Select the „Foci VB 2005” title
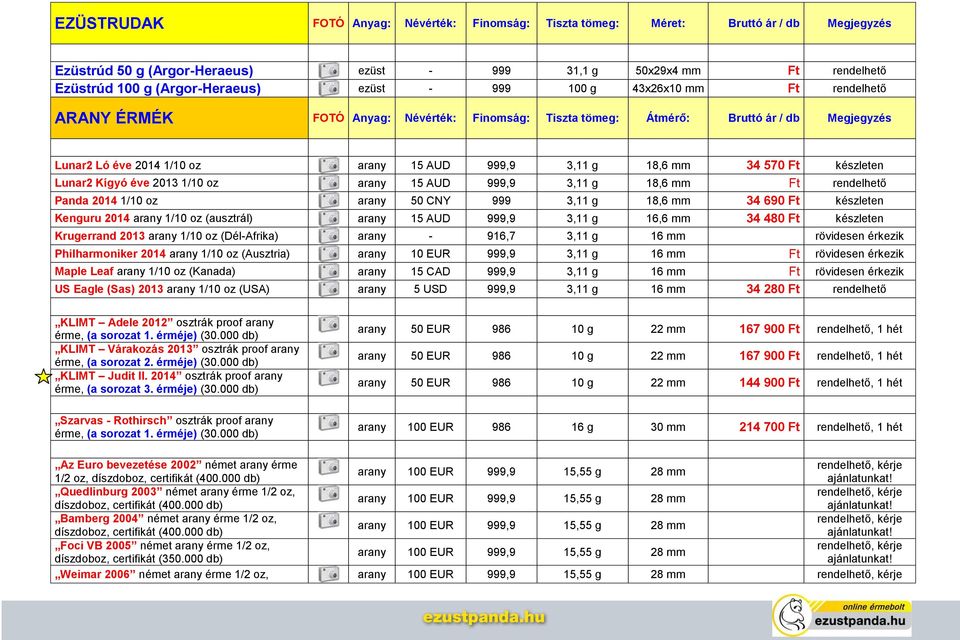The image size is (960, 640). pyautogui.click(x=97, y=546)
